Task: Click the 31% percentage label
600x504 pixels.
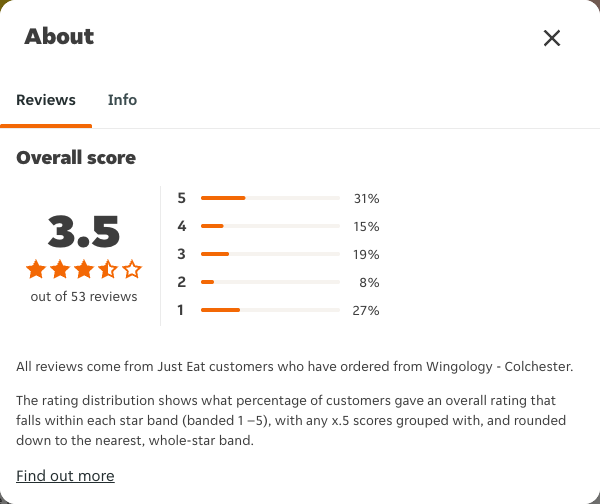Action: pos(366,199)
